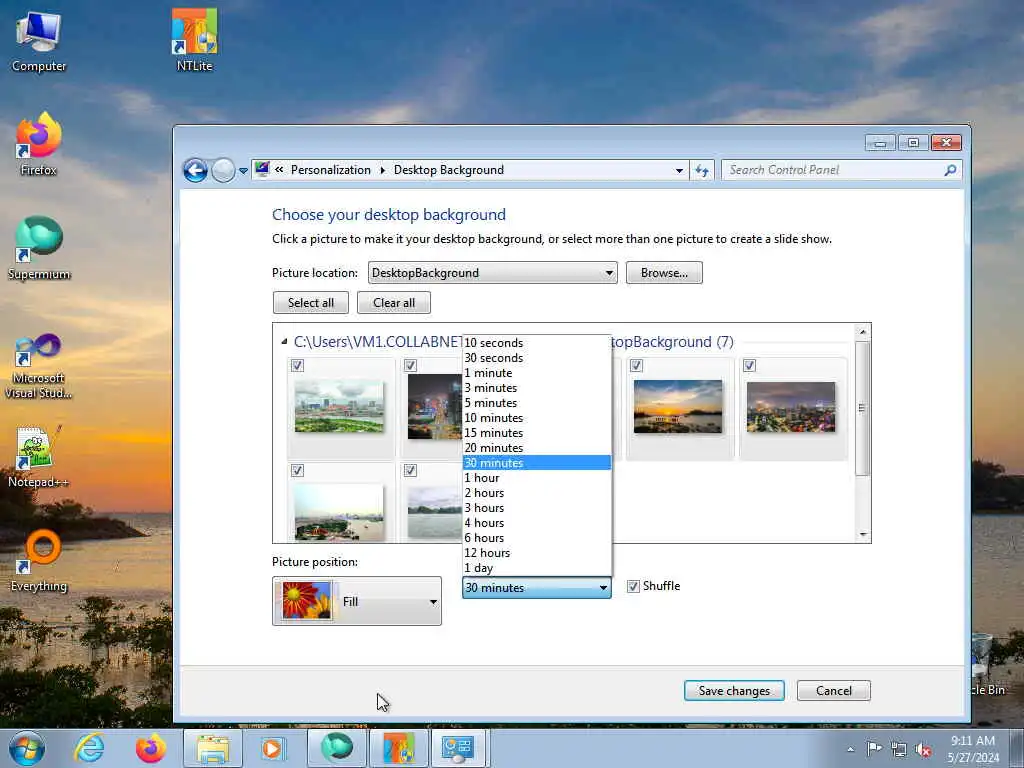
Task: Switch to Supermium in taskbar
Action: pos(336,748)
